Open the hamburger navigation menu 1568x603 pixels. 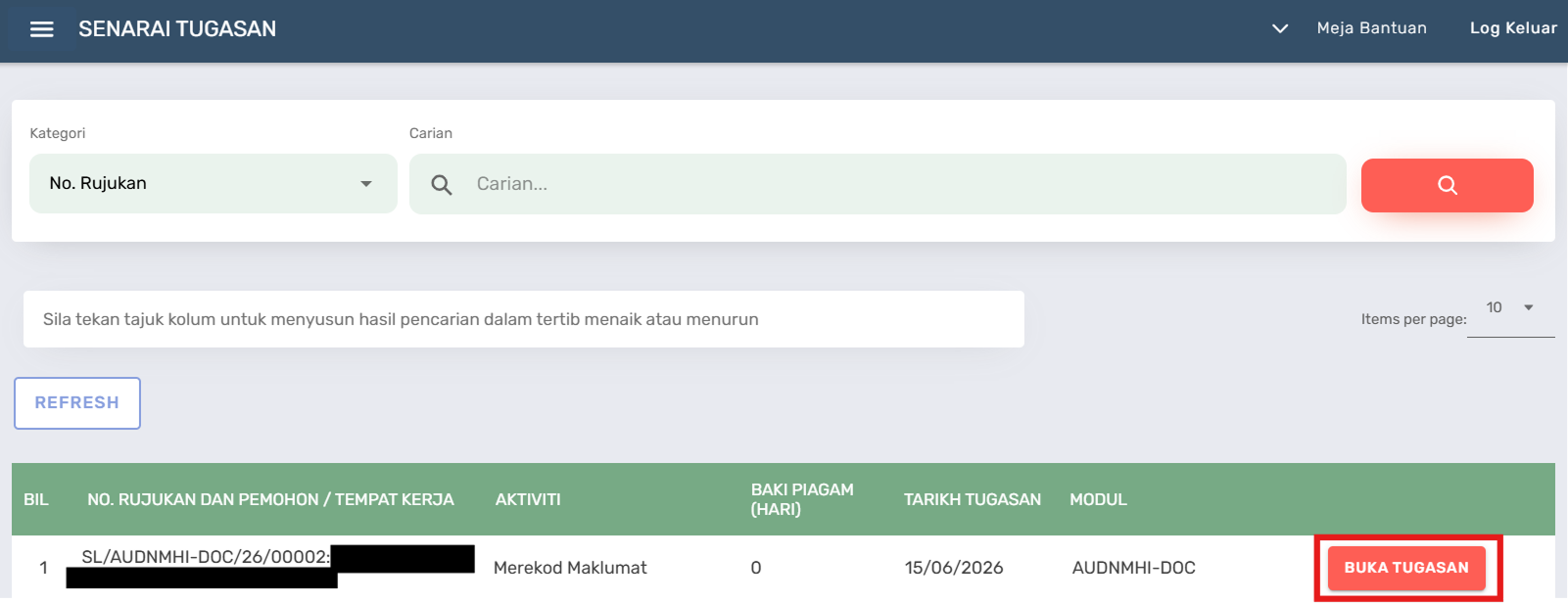point(41,29)
